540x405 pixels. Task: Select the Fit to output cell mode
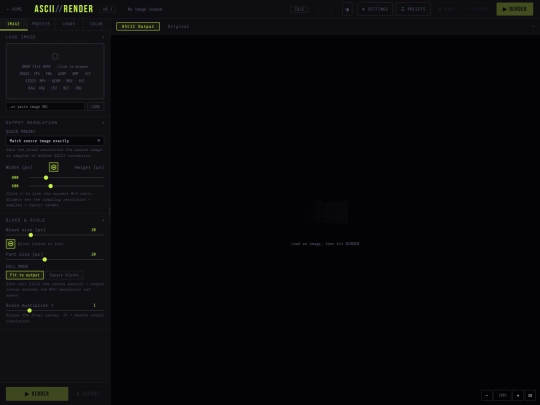point(25,275)
